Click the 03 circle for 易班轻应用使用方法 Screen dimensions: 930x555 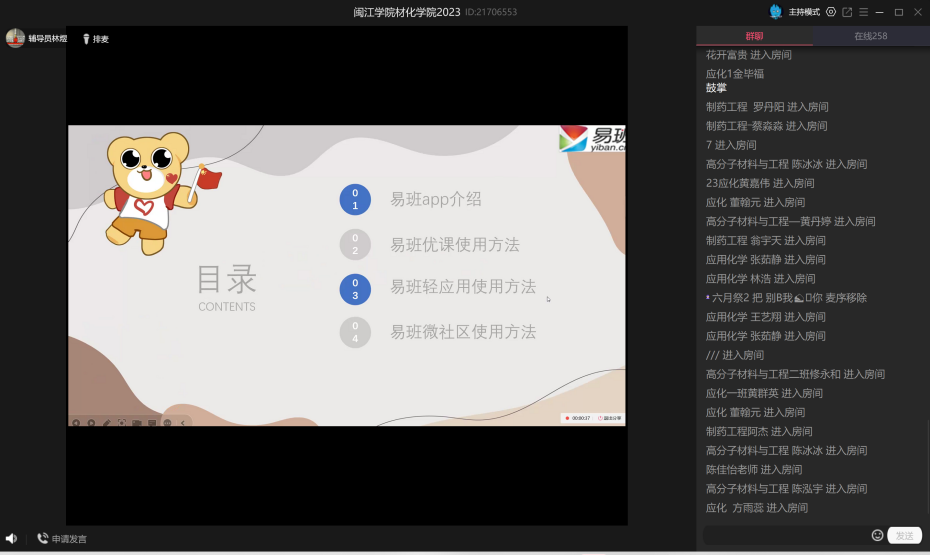pos(355,289)
